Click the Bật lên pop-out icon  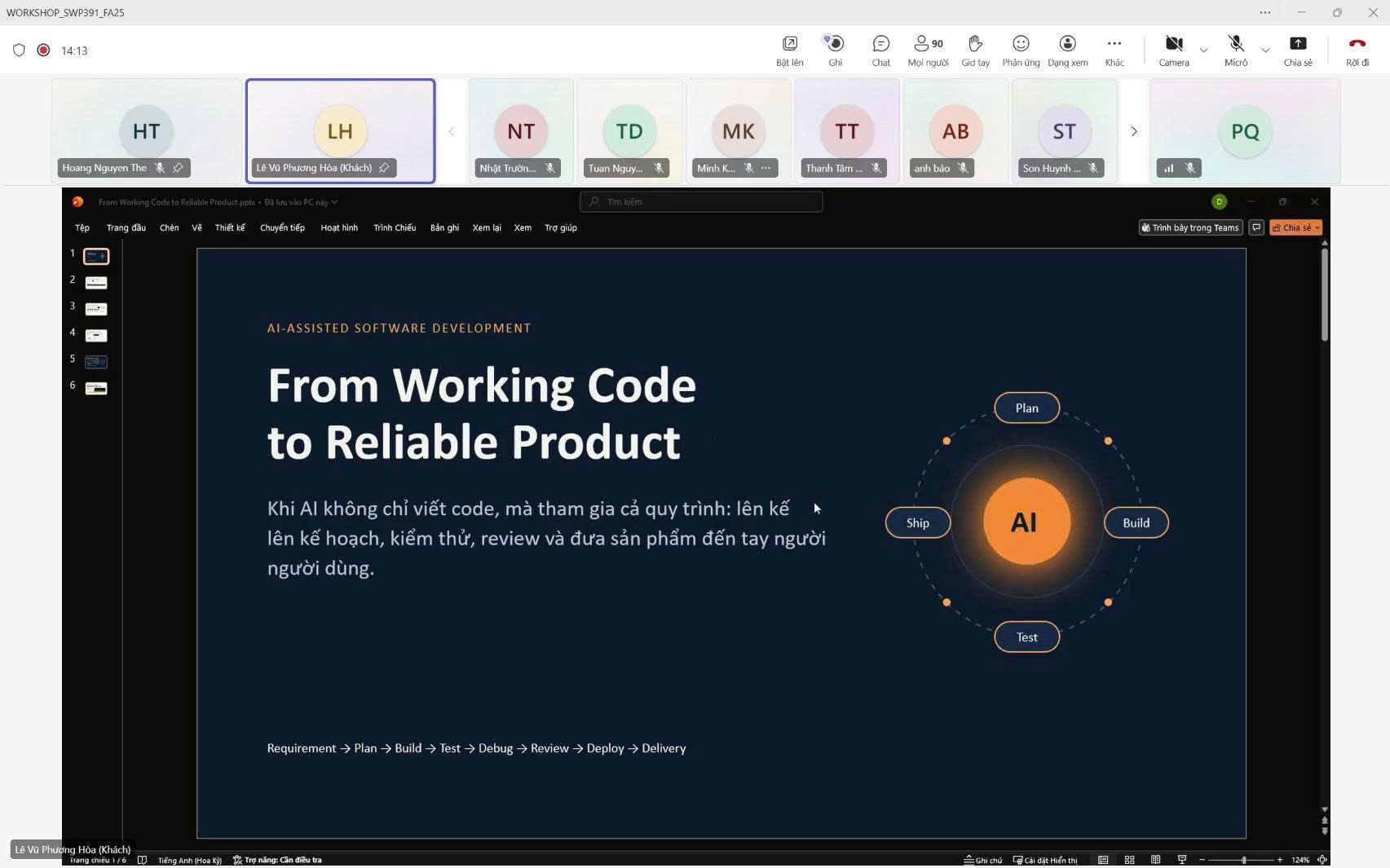tap(789, 50)
